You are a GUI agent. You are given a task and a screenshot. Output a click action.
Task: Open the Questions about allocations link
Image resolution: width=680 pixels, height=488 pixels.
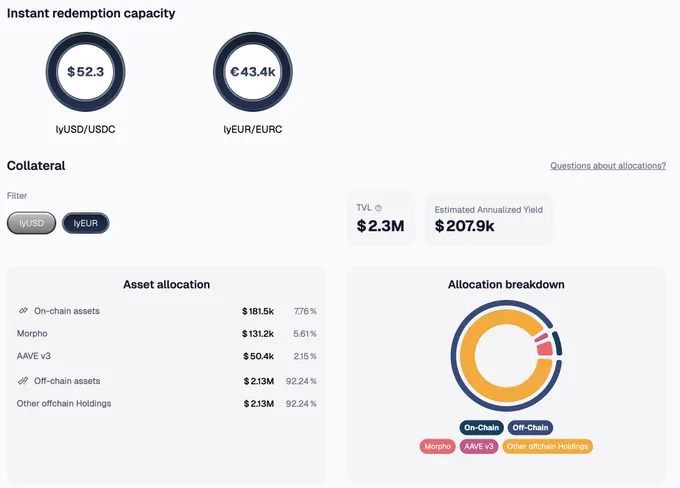pyautogui.click(x=608, y=166)
